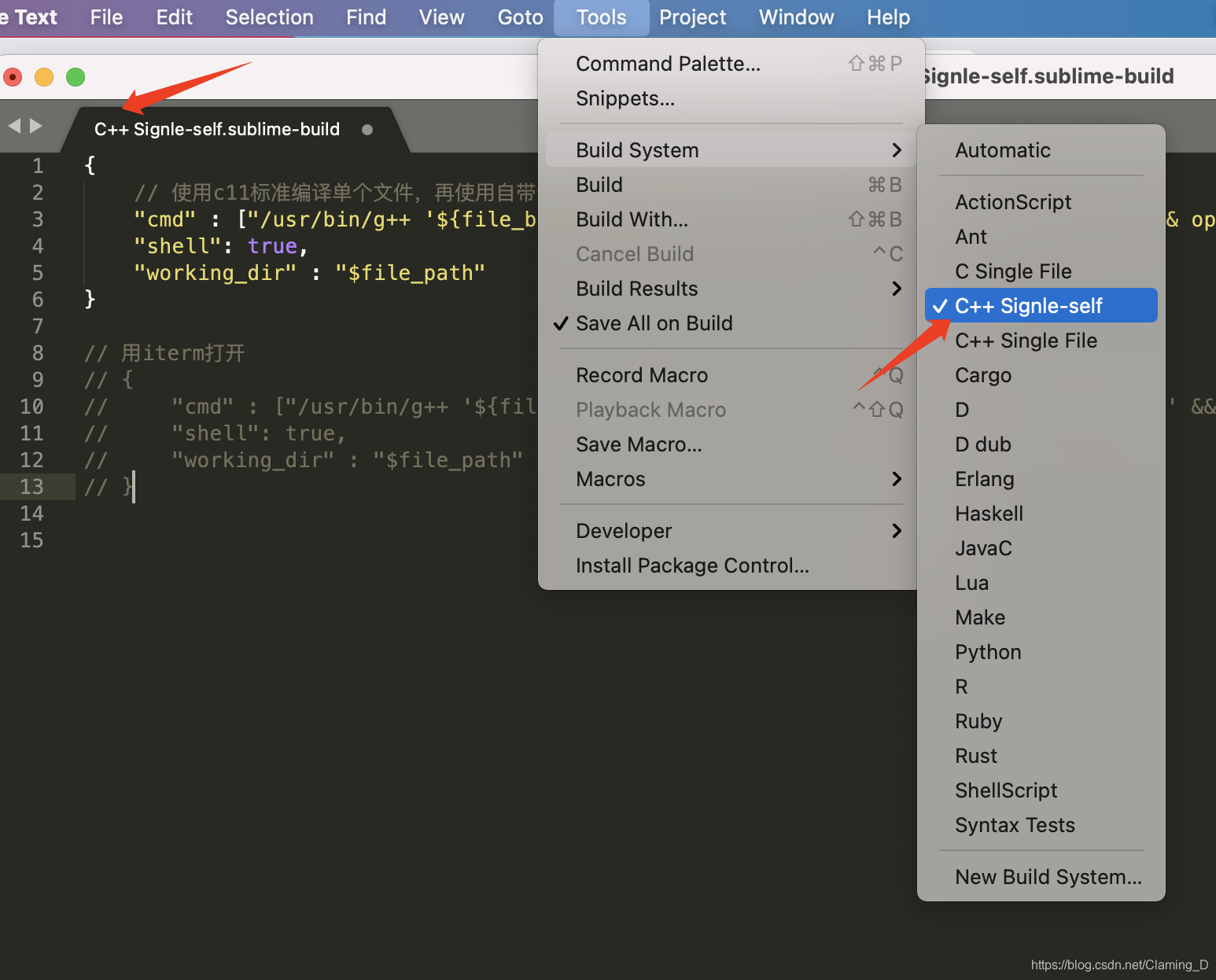Choose Snippets from Tools menu
Viewport: 1216px width, 980px height.
click(731, 98)
